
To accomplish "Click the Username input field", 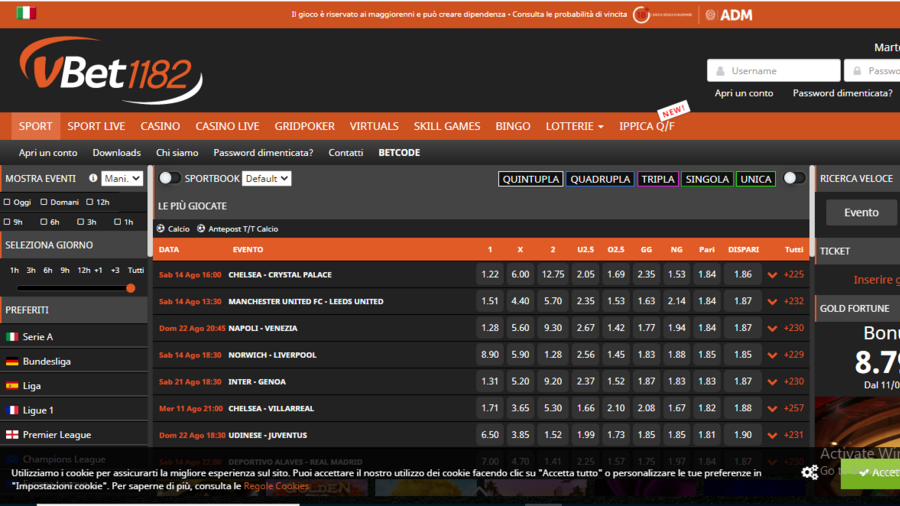I will click(773, 71).
